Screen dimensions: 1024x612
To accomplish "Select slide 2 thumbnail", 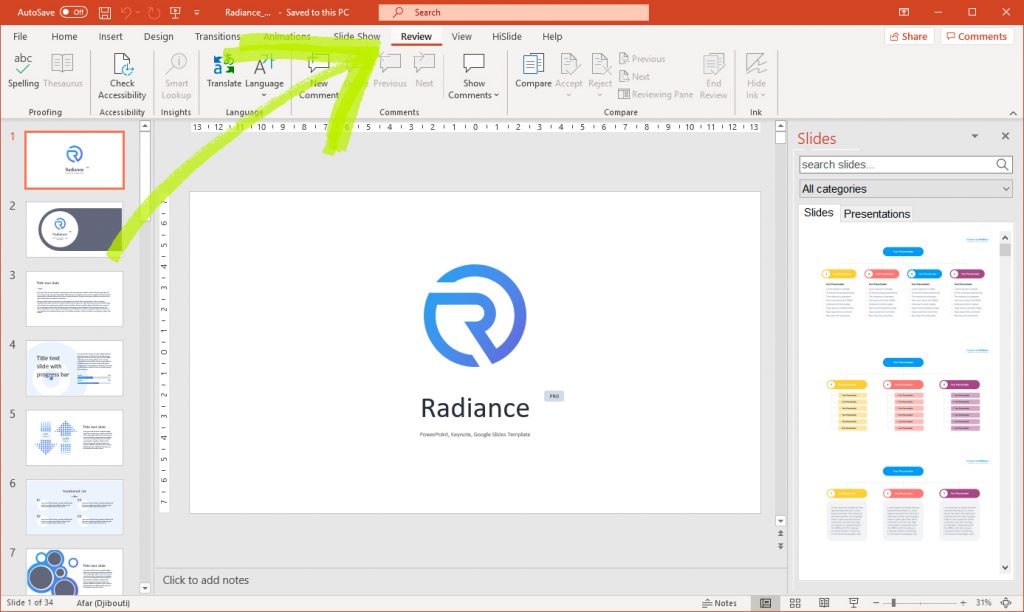I will [74, 229].
